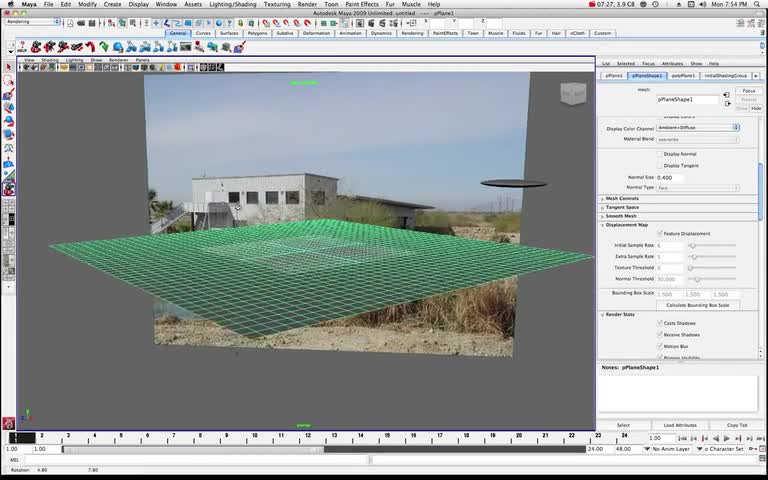Click the New Scene icon in status line
The image size is (768, 480).
[71, 23]
